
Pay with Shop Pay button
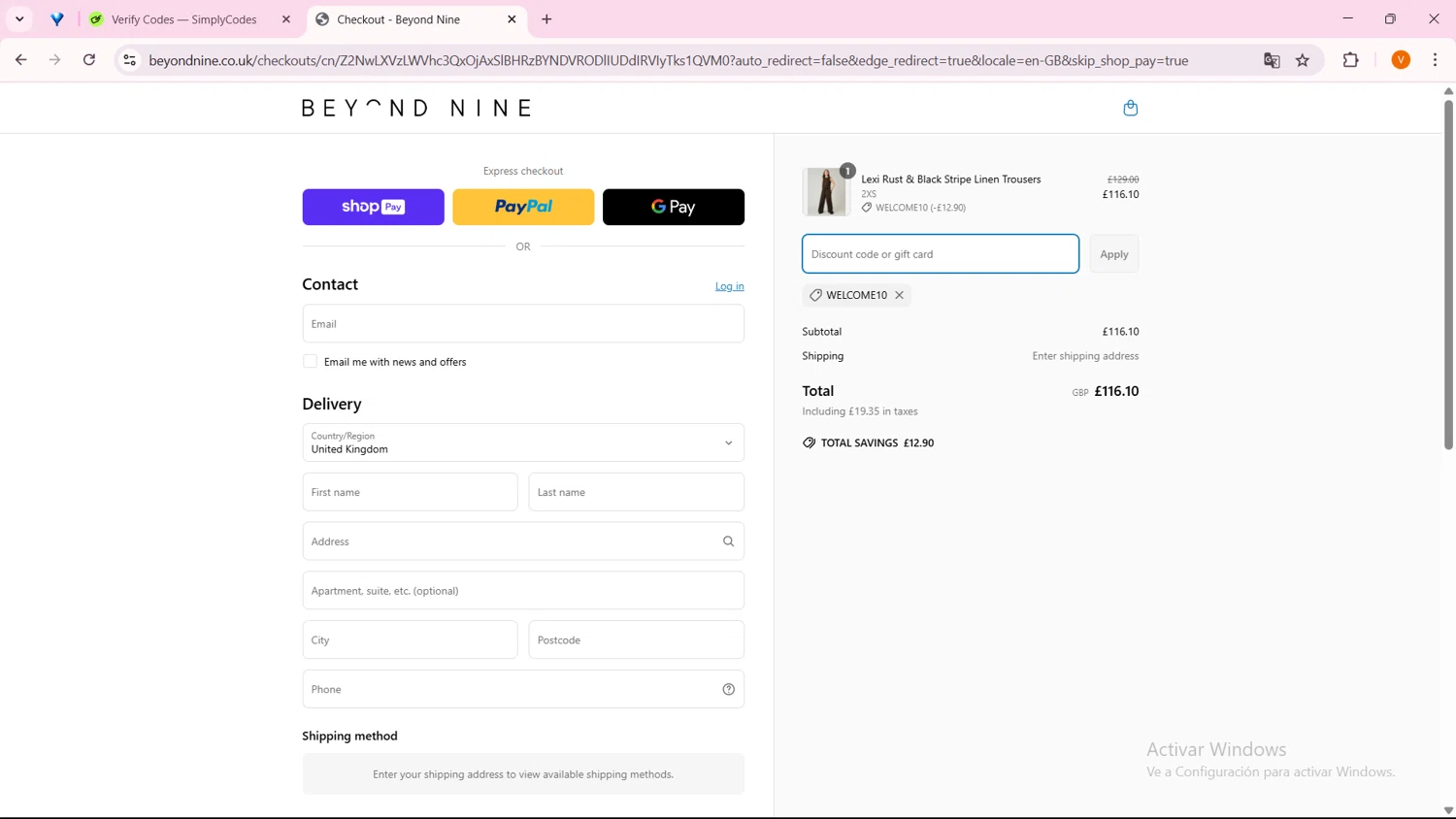pyautogui.click(x=373, y=207)
